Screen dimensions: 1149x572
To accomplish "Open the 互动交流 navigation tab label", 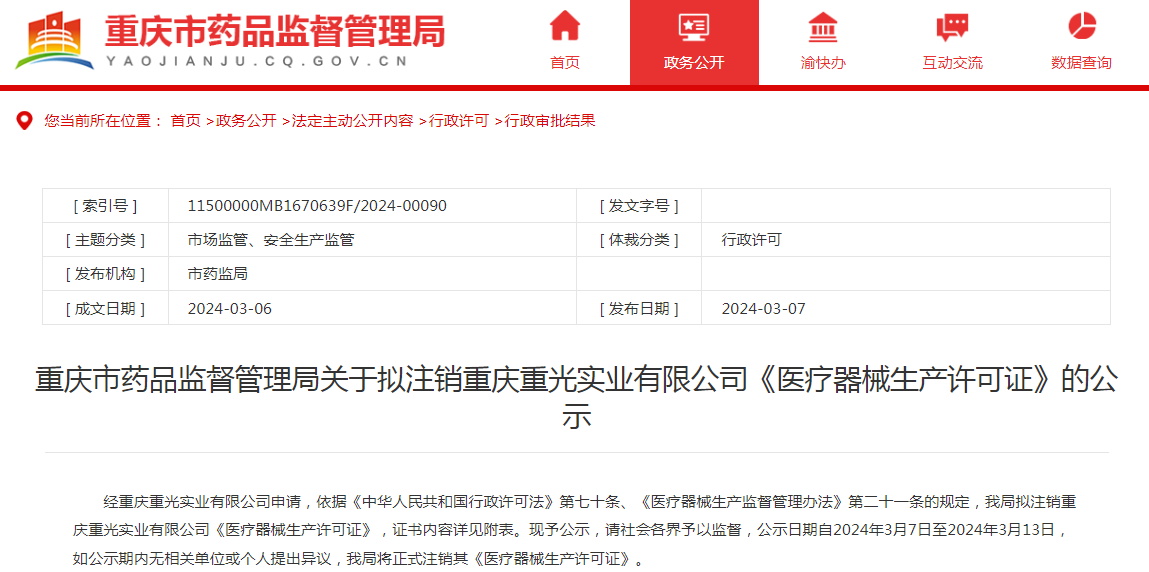I will (952, 63).
